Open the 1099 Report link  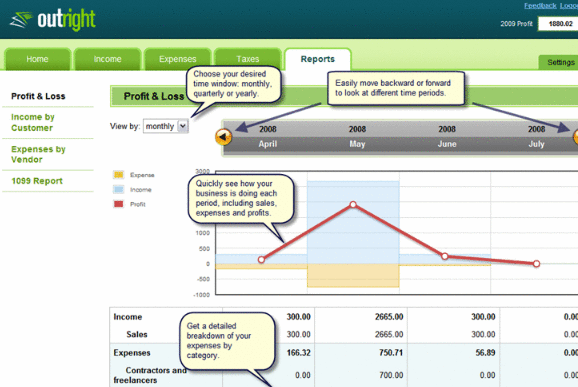(x=37, y=181)
